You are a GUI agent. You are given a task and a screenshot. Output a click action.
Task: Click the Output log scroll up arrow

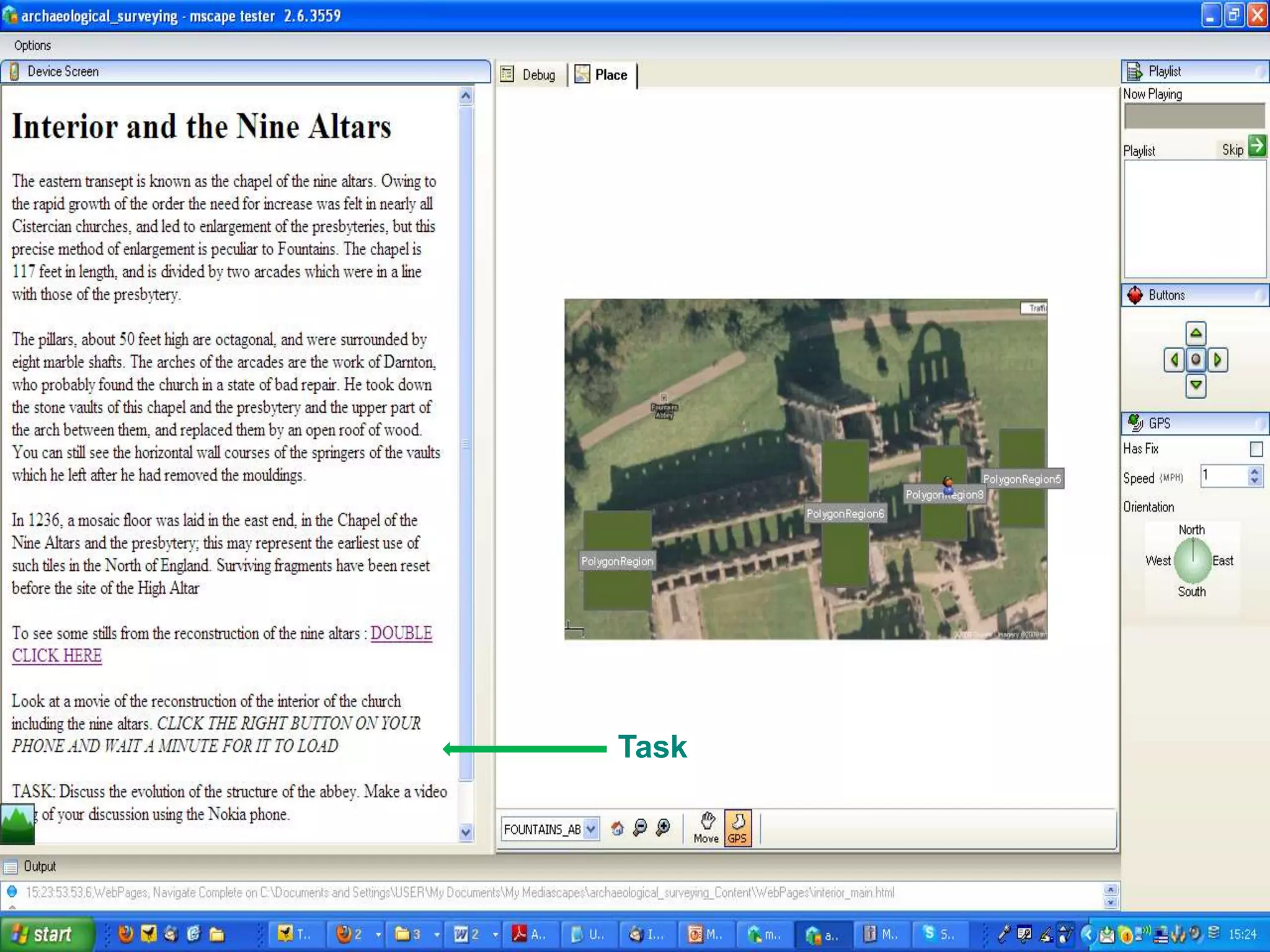pyautogui.click(x=1110, y=889)
